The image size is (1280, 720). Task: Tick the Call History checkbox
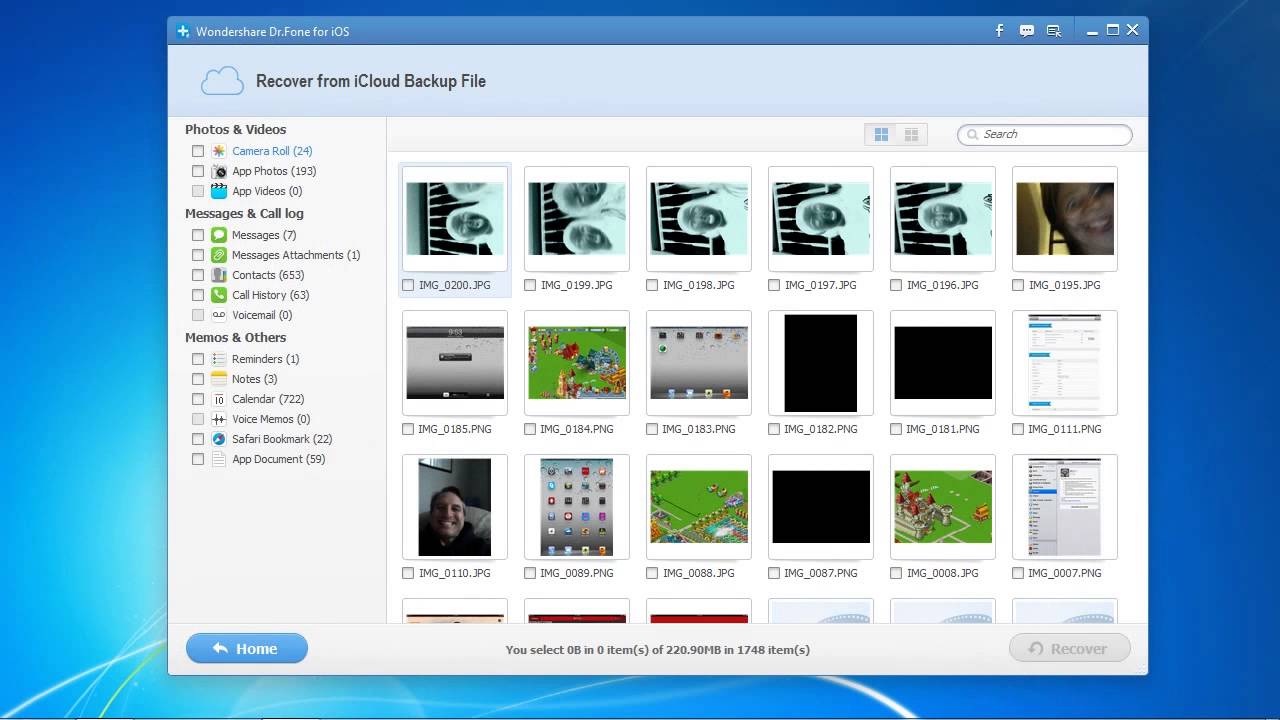point(198,295)
